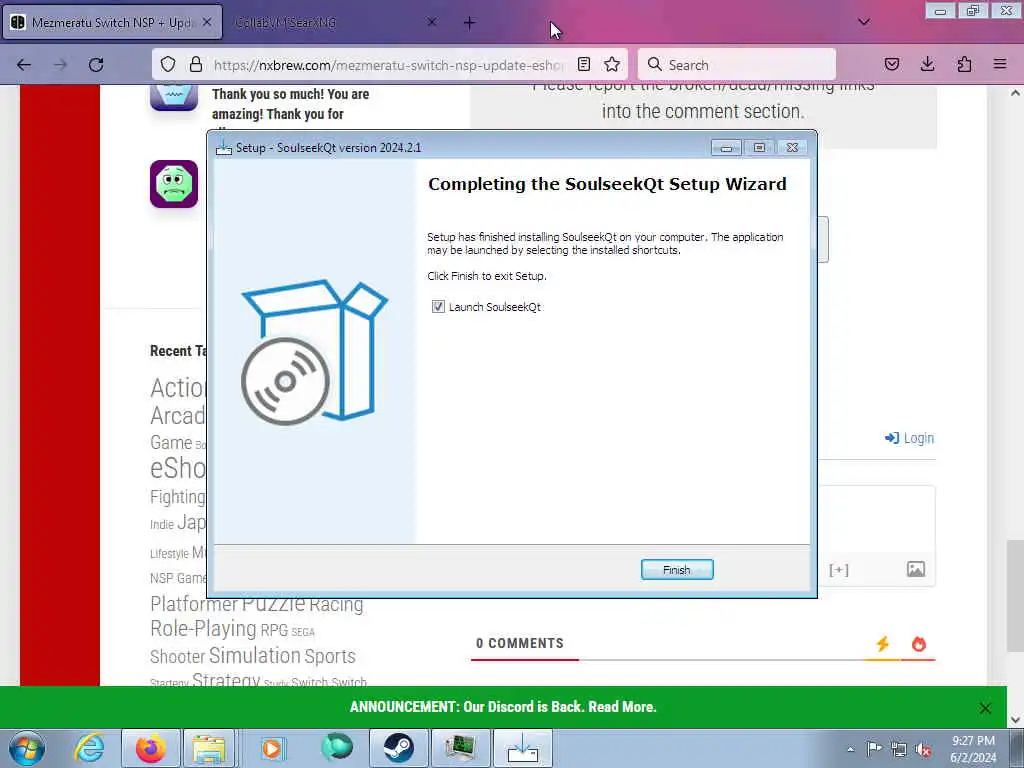Open the Role-Playing tag link

[203, 628]
